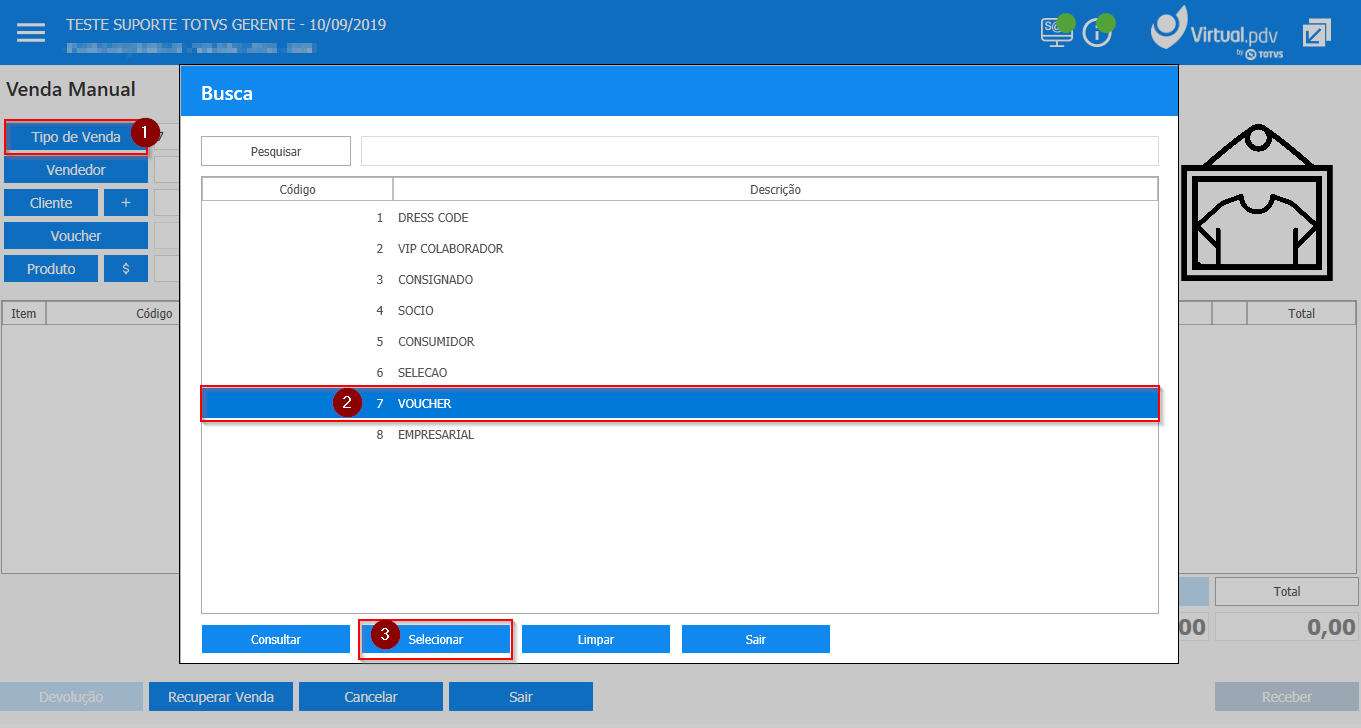Viewport: 1361px width, 728px height.
Task: Click the Total label box above the amount
Action: [x=1287, y=591]
